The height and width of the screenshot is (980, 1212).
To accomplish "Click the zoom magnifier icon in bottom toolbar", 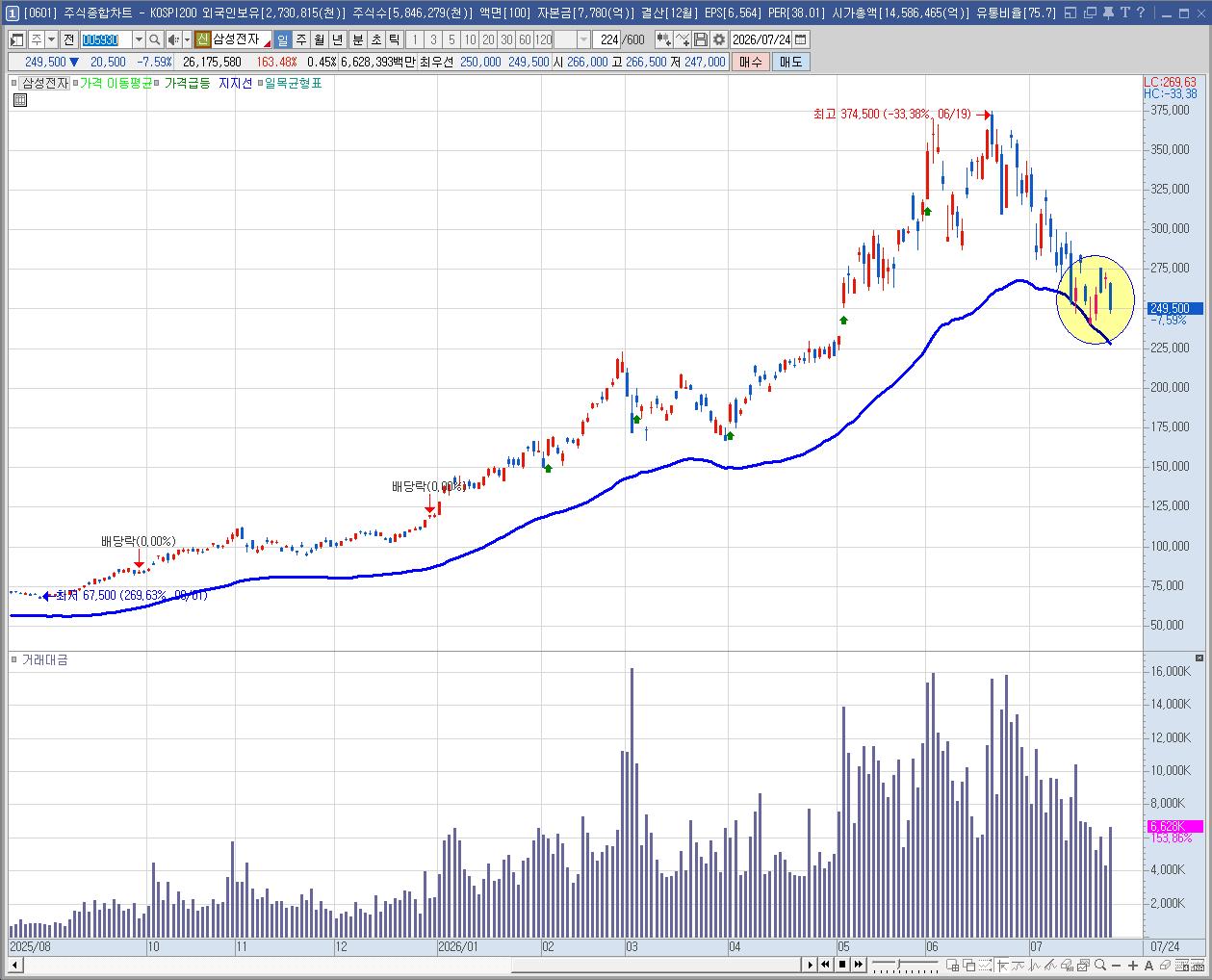I will click(1100, 965).
